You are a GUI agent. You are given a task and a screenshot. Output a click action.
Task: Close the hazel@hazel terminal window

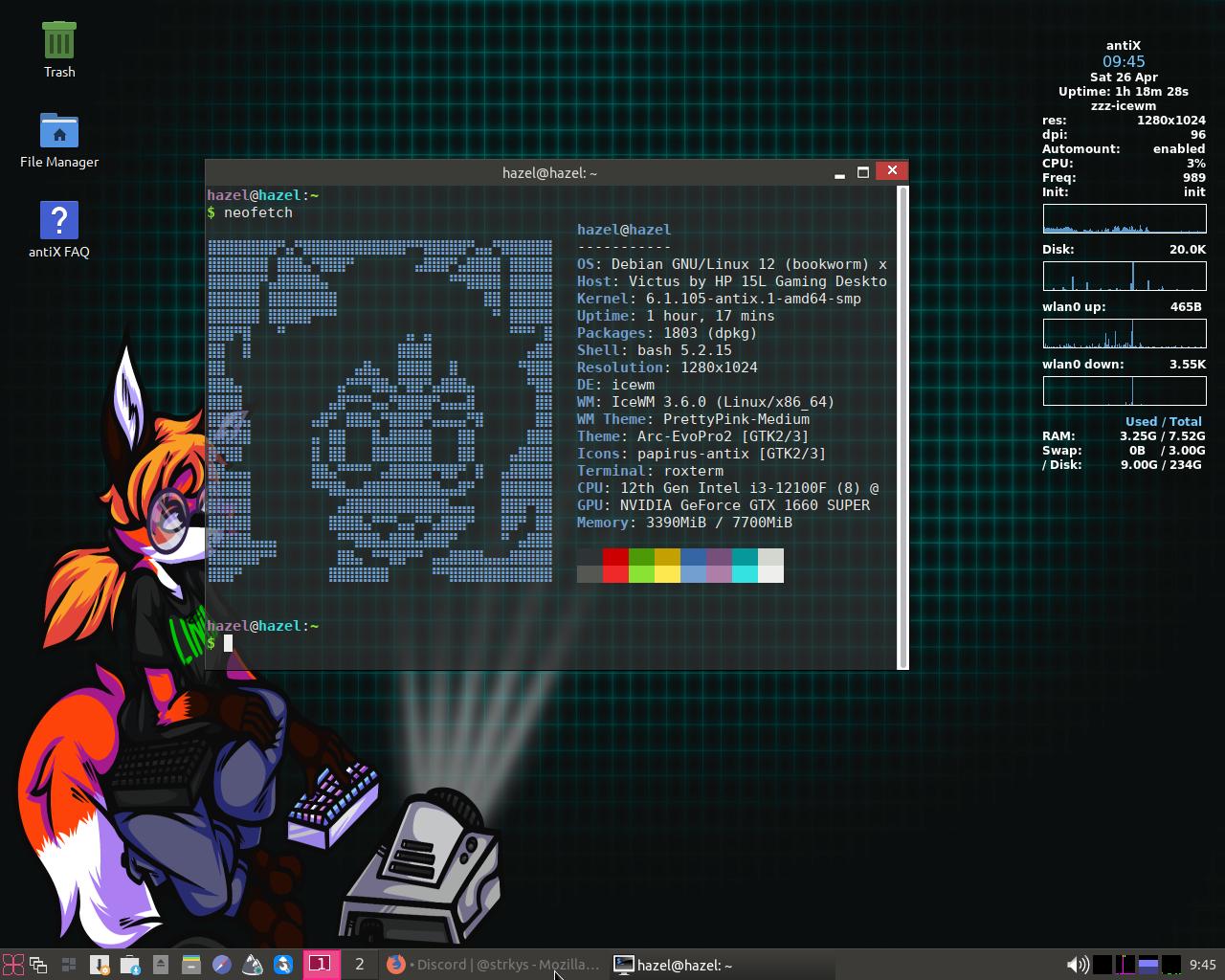[892, 171]
